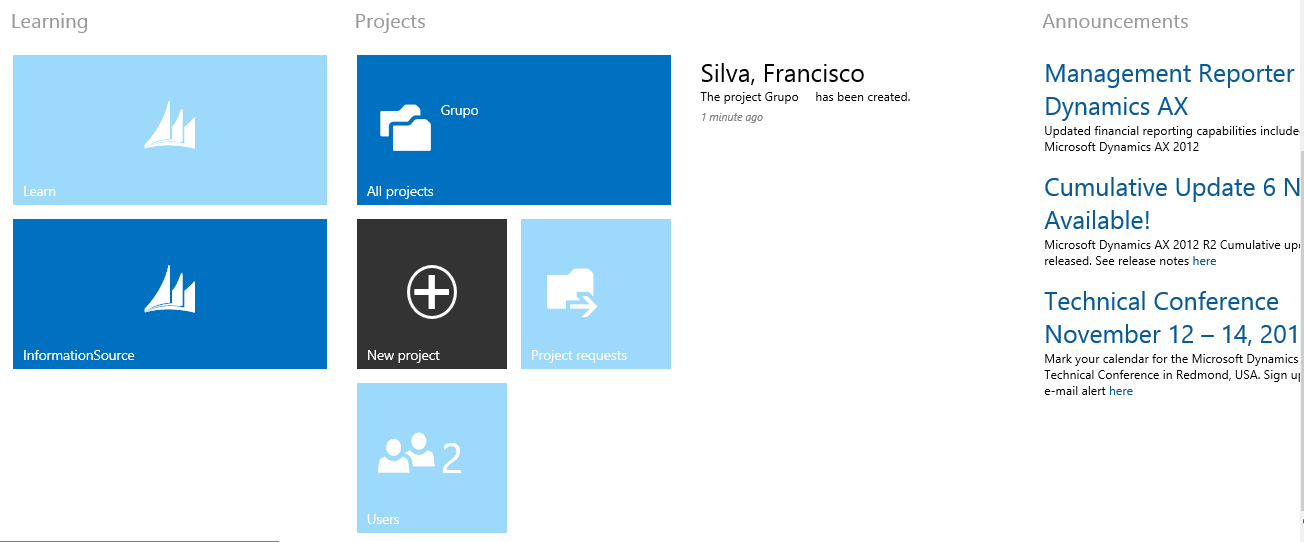Viewport: 1304px width, 542px height.
Task: Click the horizontal scrollbar at the bottom
Action: point(139,540)
